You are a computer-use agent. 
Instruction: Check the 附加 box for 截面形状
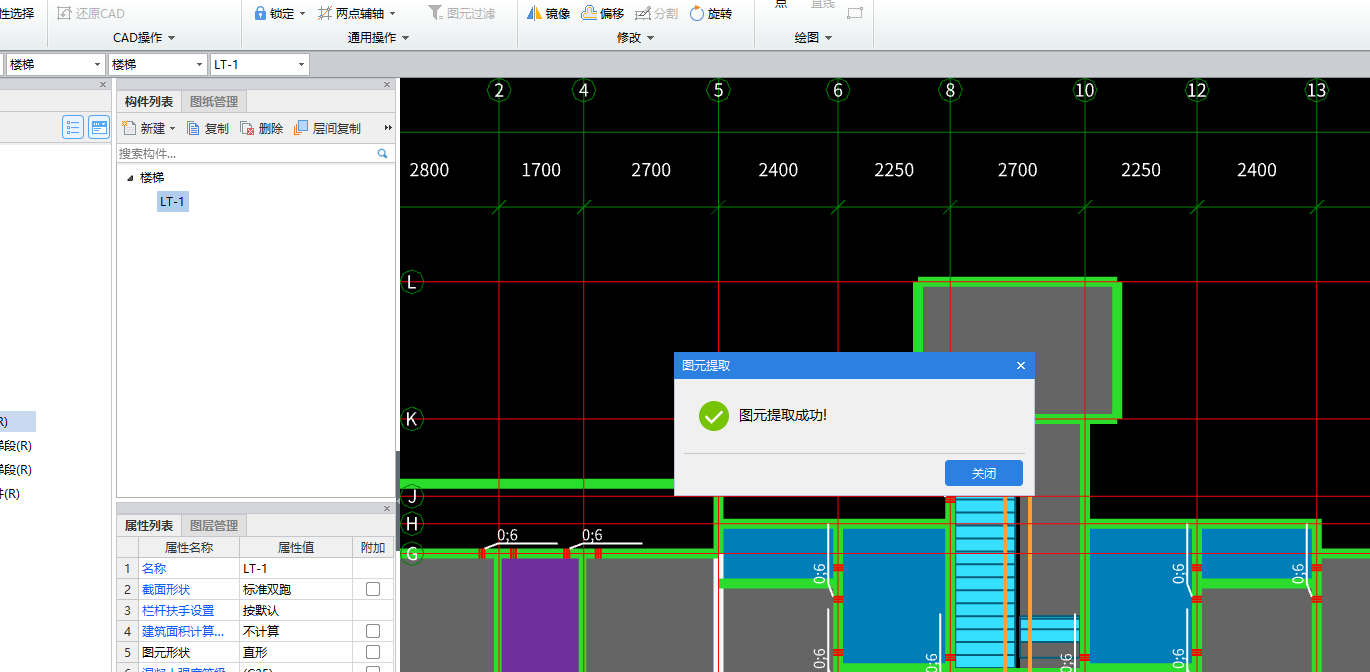(x=373, y=590)
